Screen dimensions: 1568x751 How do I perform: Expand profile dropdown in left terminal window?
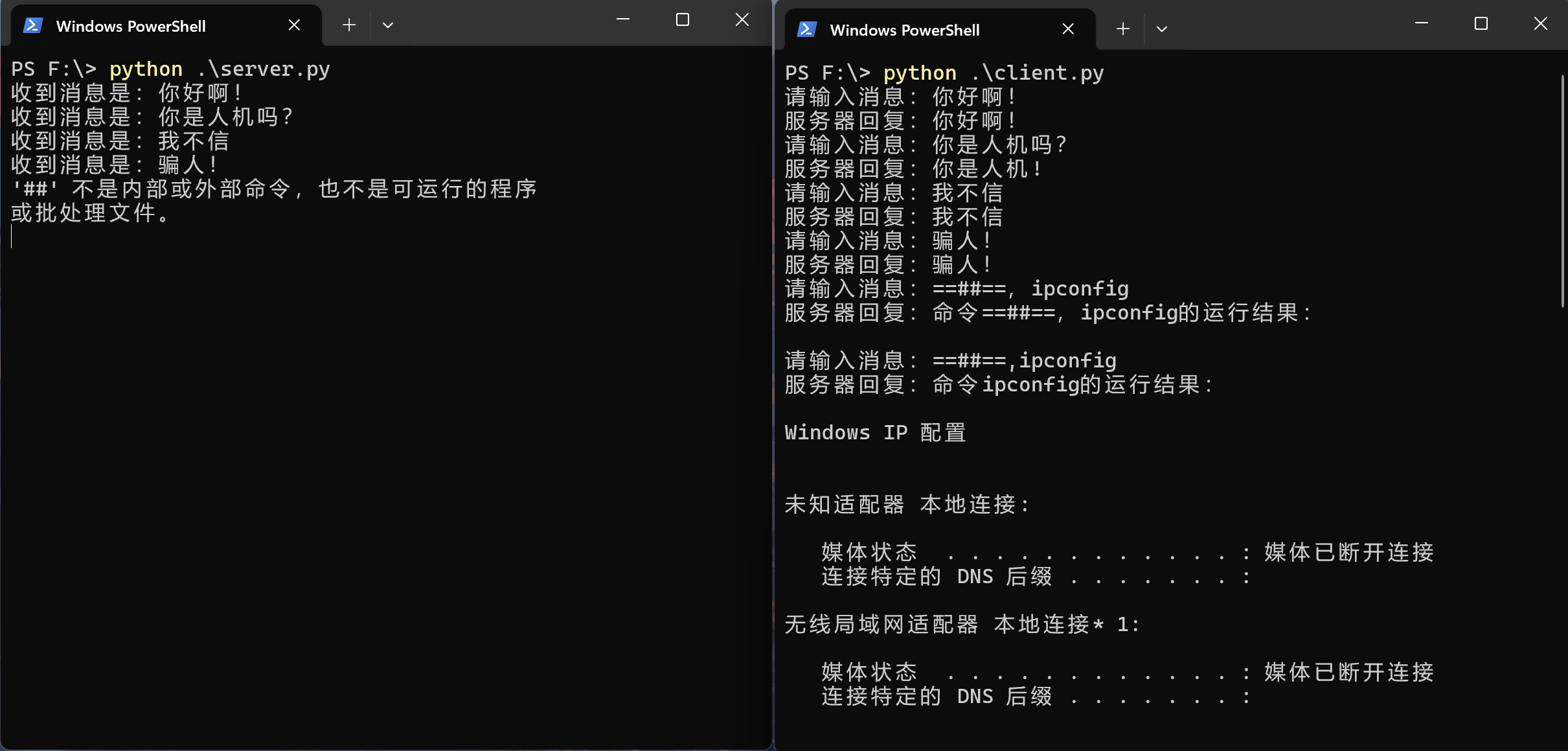(388, 25)
